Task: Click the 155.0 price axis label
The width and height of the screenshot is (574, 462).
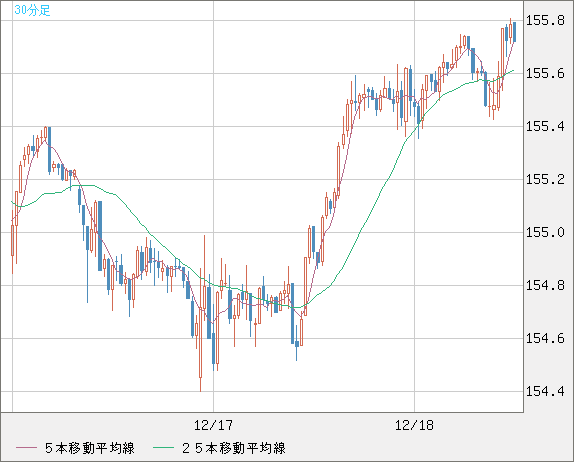Action: (545, 232)
